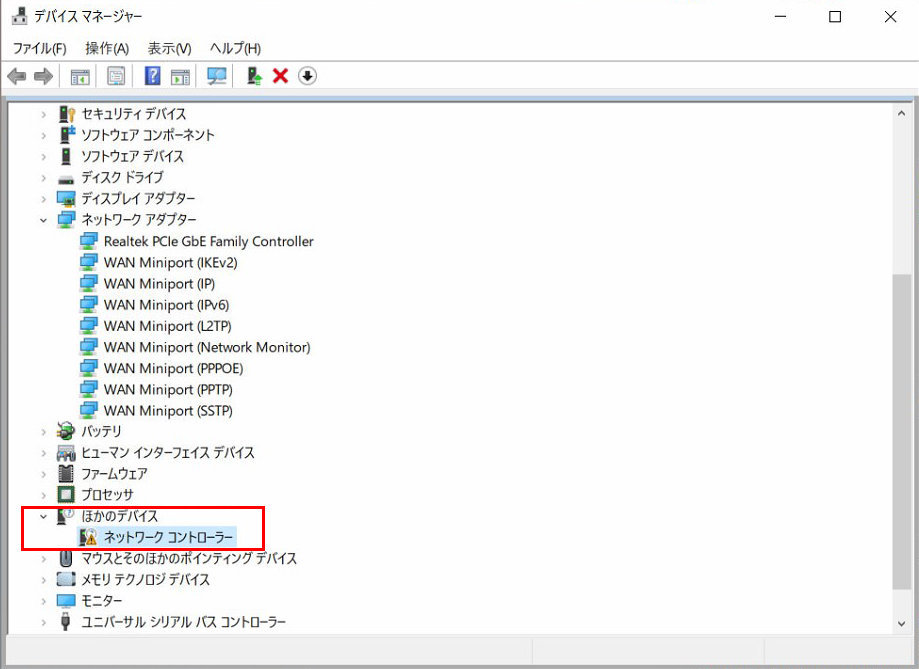
Task: Click the warning icon beside ネットワーク コントローラー
Action: pyautogui.click(x=88, y=536)
